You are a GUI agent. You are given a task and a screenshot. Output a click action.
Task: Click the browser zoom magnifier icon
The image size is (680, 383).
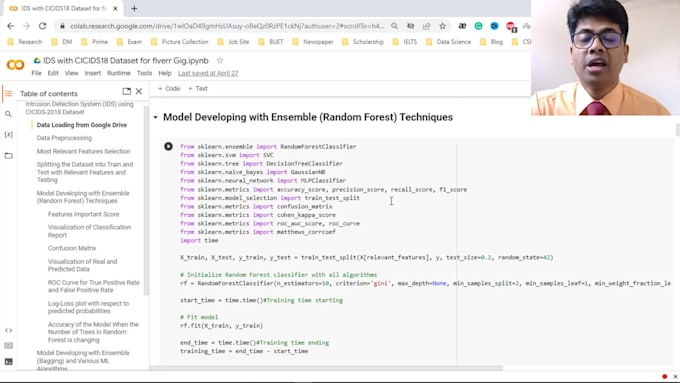click(394, 26)
